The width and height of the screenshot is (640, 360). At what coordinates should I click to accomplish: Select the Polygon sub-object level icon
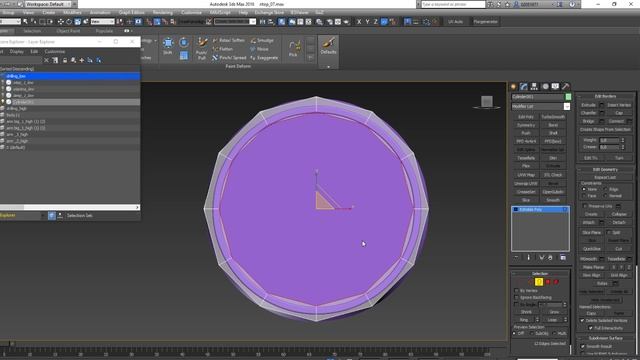click(548, 282)
